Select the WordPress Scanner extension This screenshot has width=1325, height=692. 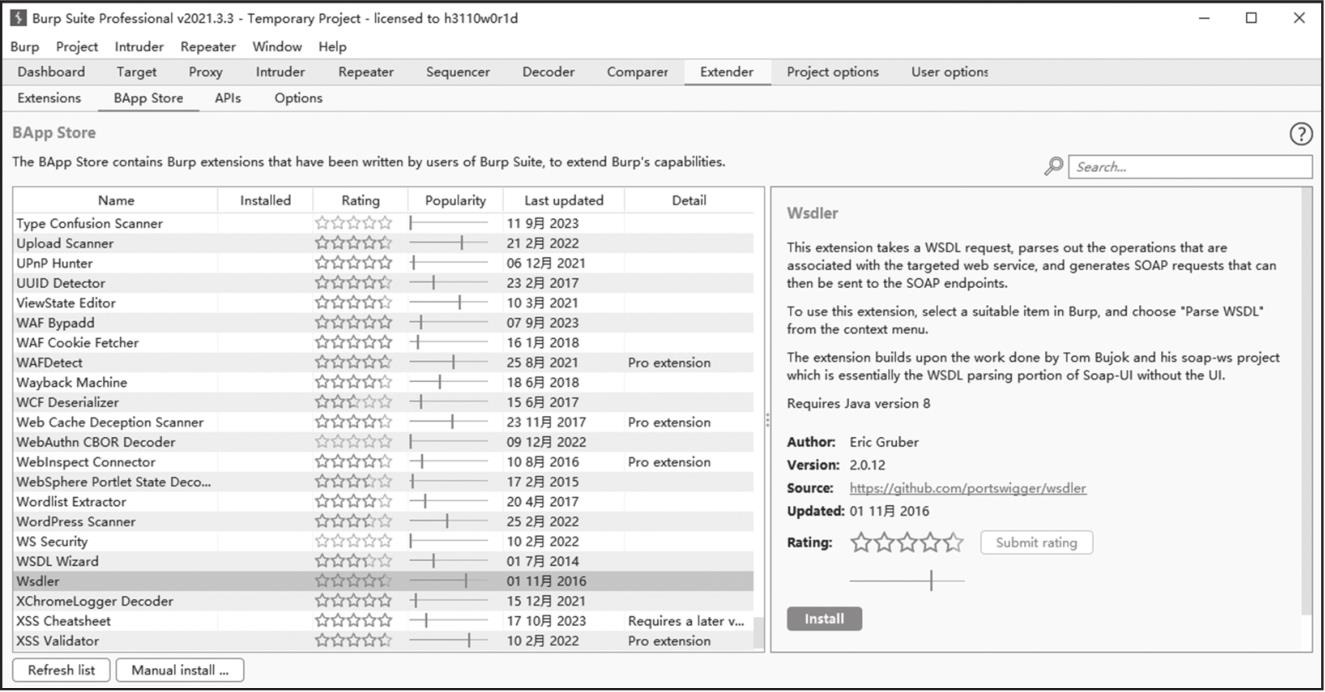[x=383, y=521]
